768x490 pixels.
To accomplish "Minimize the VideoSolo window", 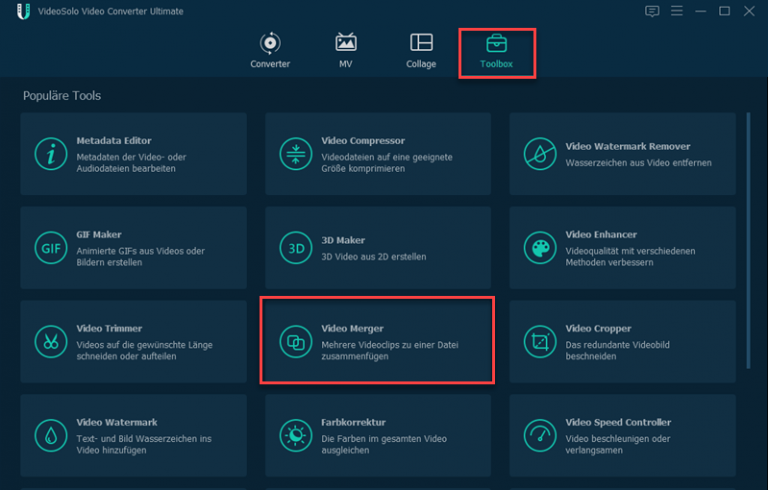I will point(700,11).
